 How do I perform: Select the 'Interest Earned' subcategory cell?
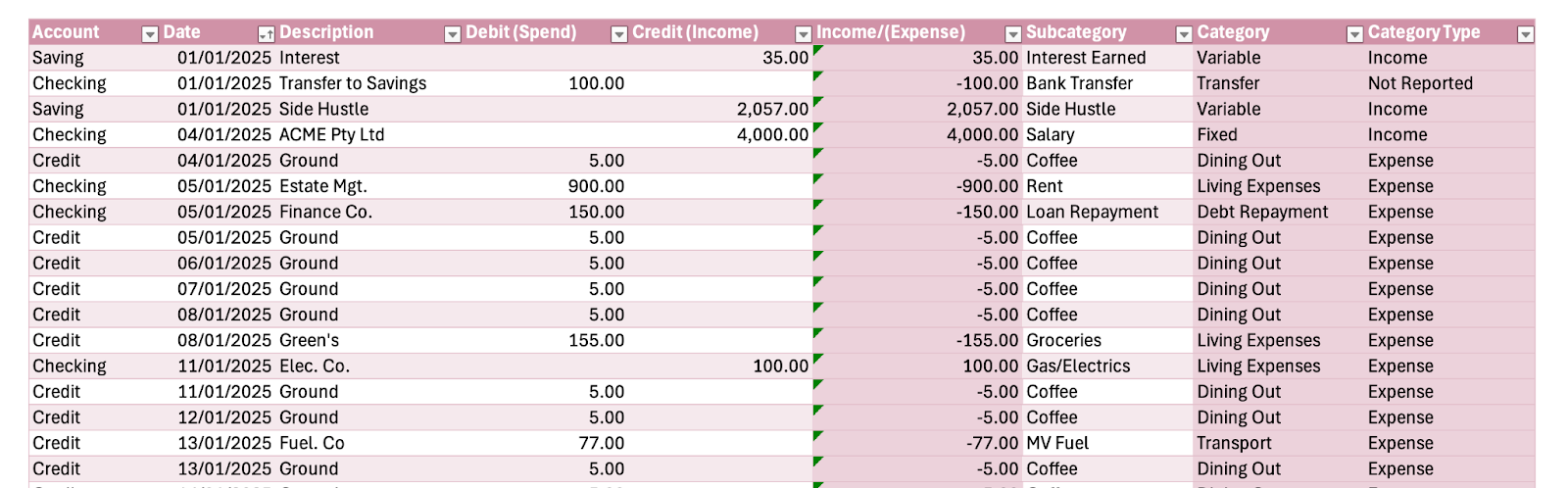tap(1107, 58)
